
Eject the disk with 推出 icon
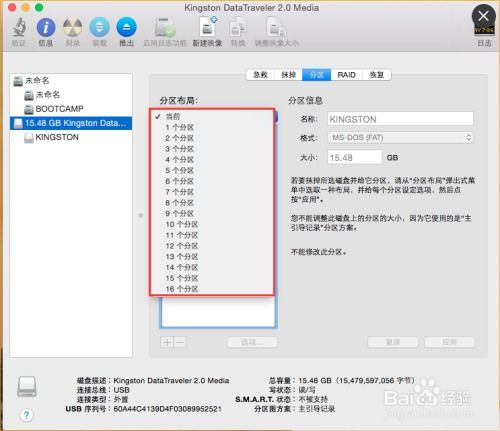[126, 27]
